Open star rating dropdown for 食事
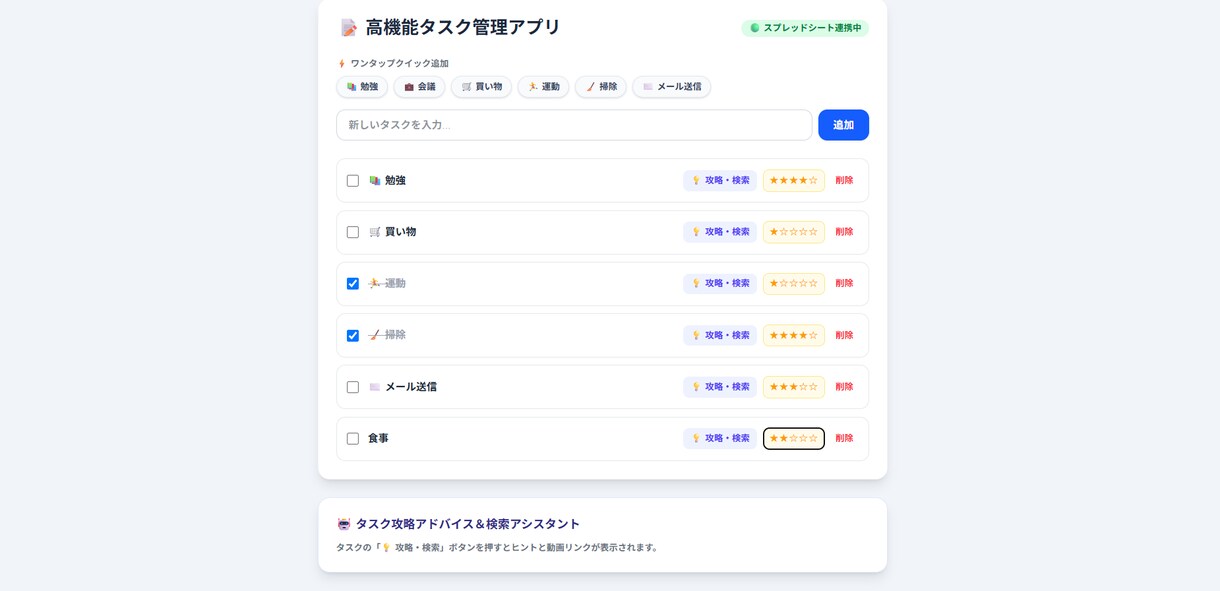The height and width of the screenshot is (591, 1220). [794, 439]
